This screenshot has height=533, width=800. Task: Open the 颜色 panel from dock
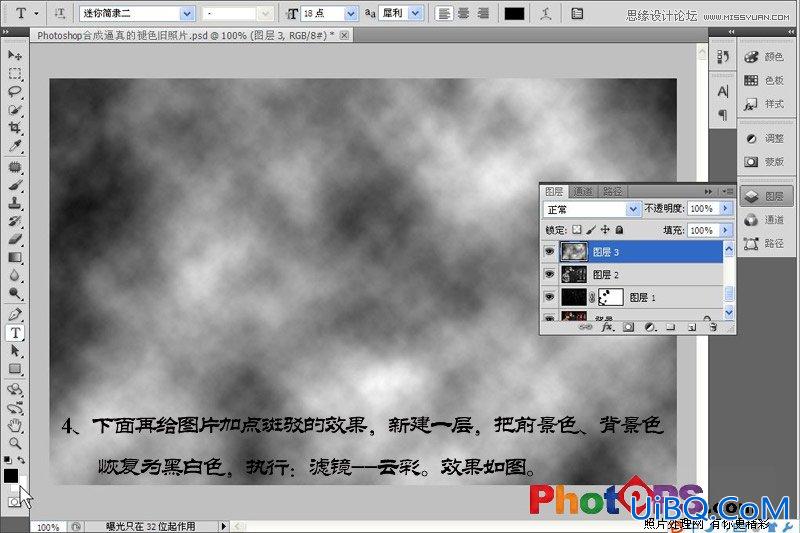click(765, 57)
